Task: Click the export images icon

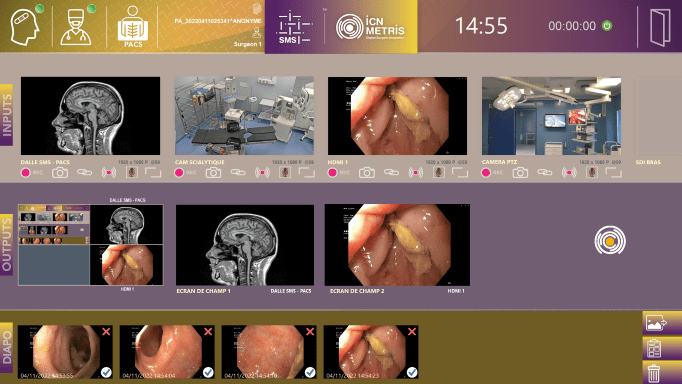Action: point(656,323)
